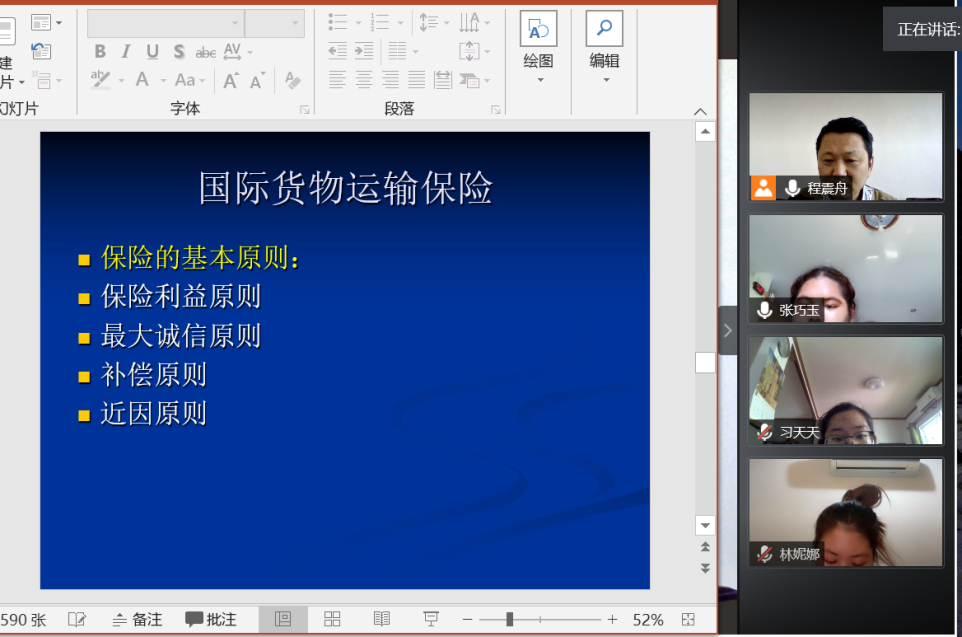Select 程震舟's video thumbnail
This screenshot has height=637, width=962.
845,146
